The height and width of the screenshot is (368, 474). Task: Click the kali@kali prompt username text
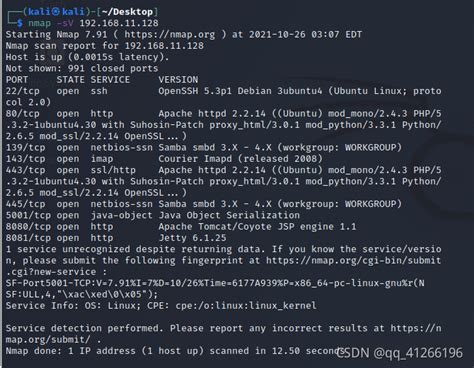click(56, 12)
